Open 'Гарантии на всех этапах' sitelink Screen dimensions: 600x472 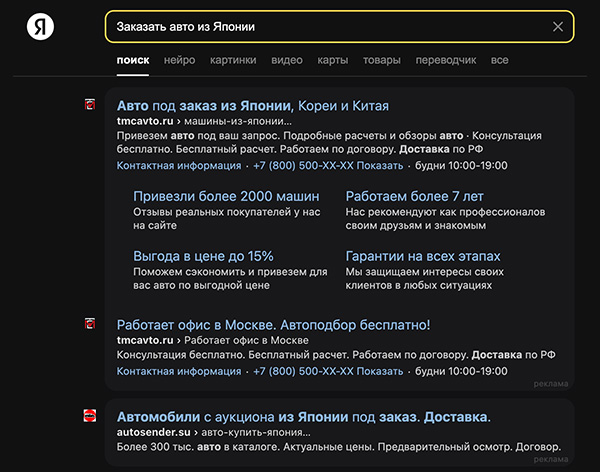pos(423,256)
